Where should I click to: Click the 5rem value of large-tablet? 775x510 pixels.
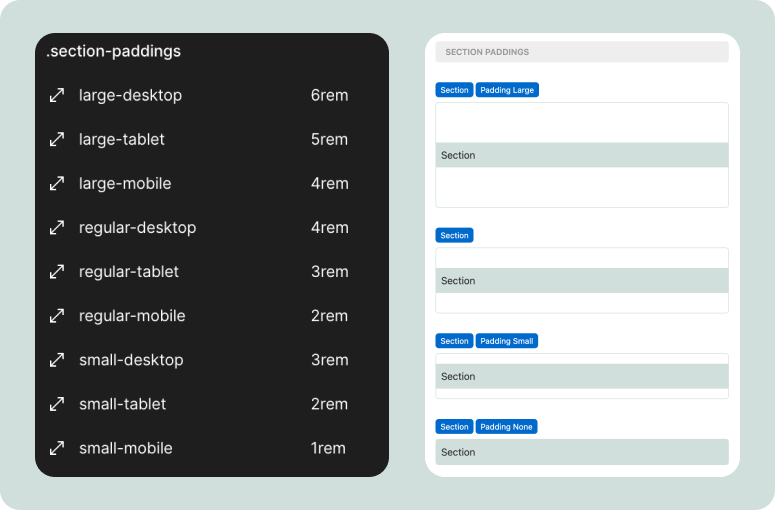pos(329,139)
